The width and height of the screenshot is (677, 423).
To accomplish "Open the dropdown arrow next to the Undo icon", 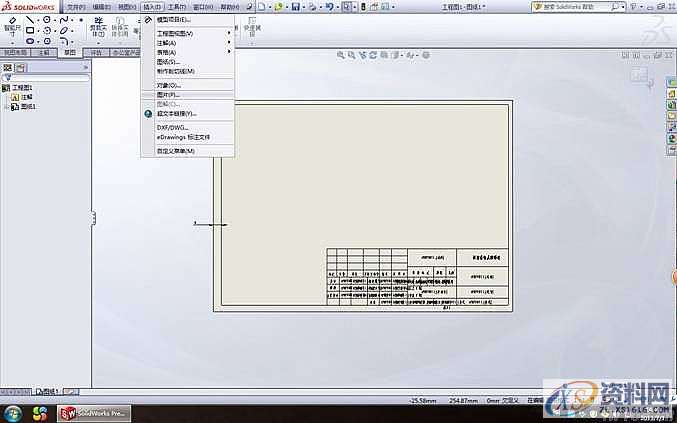I will point(337,7).
